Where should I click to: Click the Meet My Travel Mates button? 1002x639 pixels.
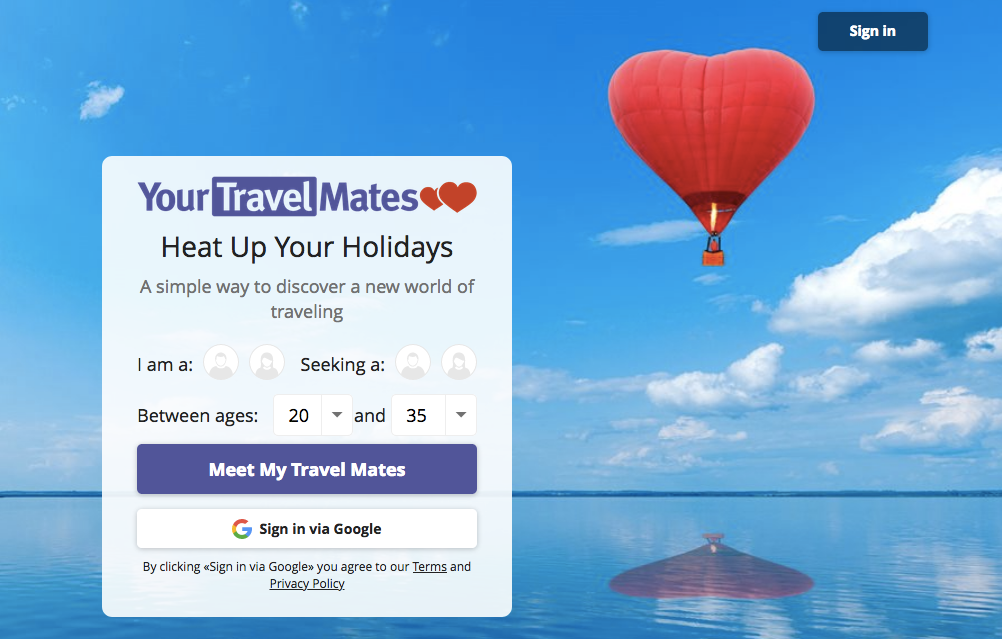307,469
